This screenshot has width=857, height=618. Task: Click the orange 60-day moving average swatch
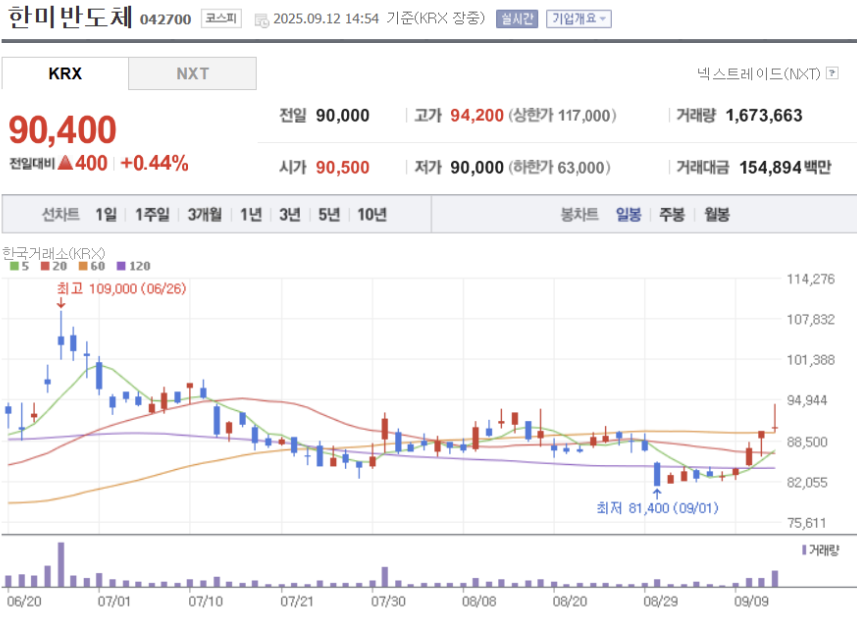coord(83,266)
